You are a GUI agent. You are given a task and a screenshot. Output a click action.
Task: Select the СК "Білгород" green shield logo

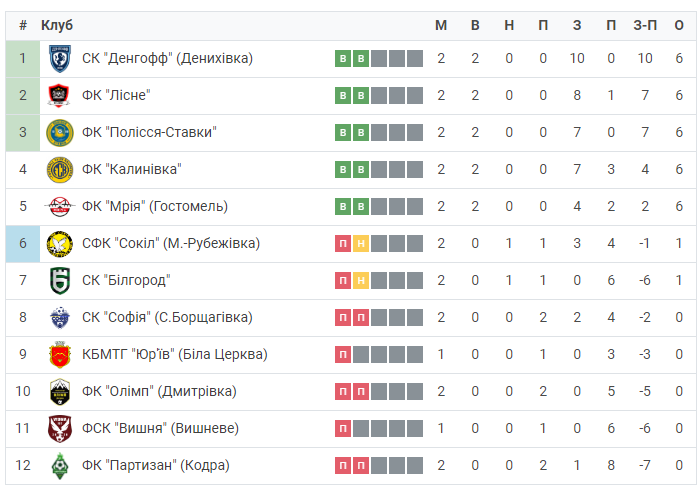coord(60,281)
